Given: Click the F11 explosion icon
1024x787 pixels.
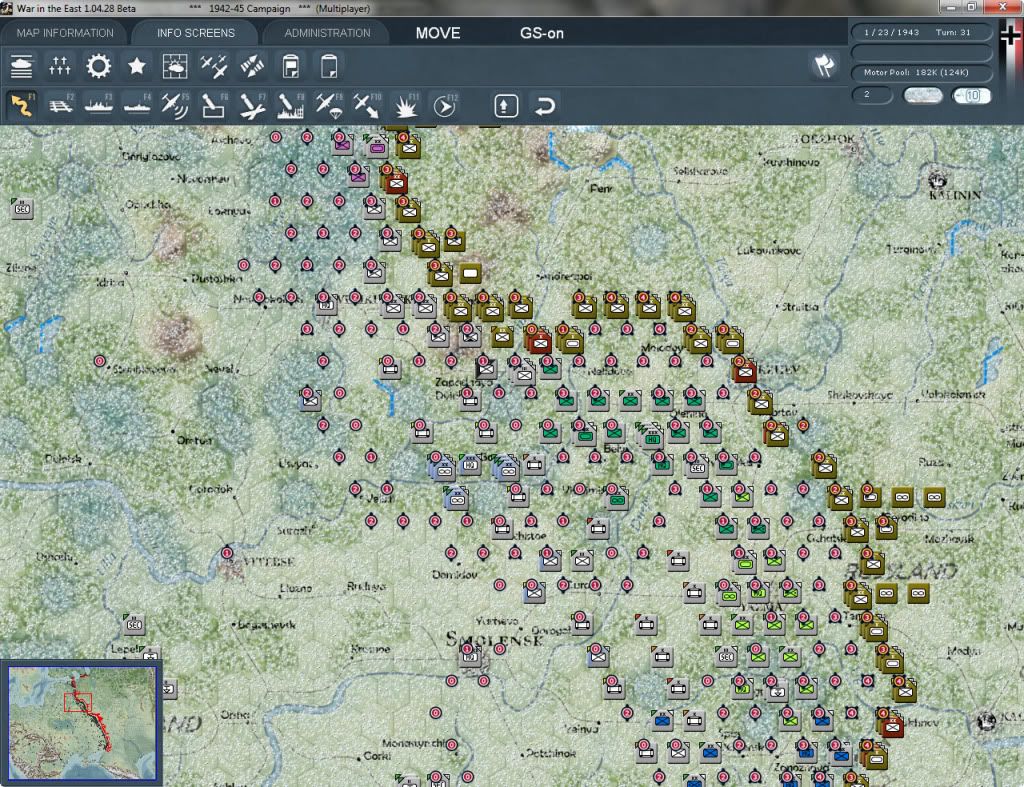Looking at the screenshot, I should click(406, 105).
